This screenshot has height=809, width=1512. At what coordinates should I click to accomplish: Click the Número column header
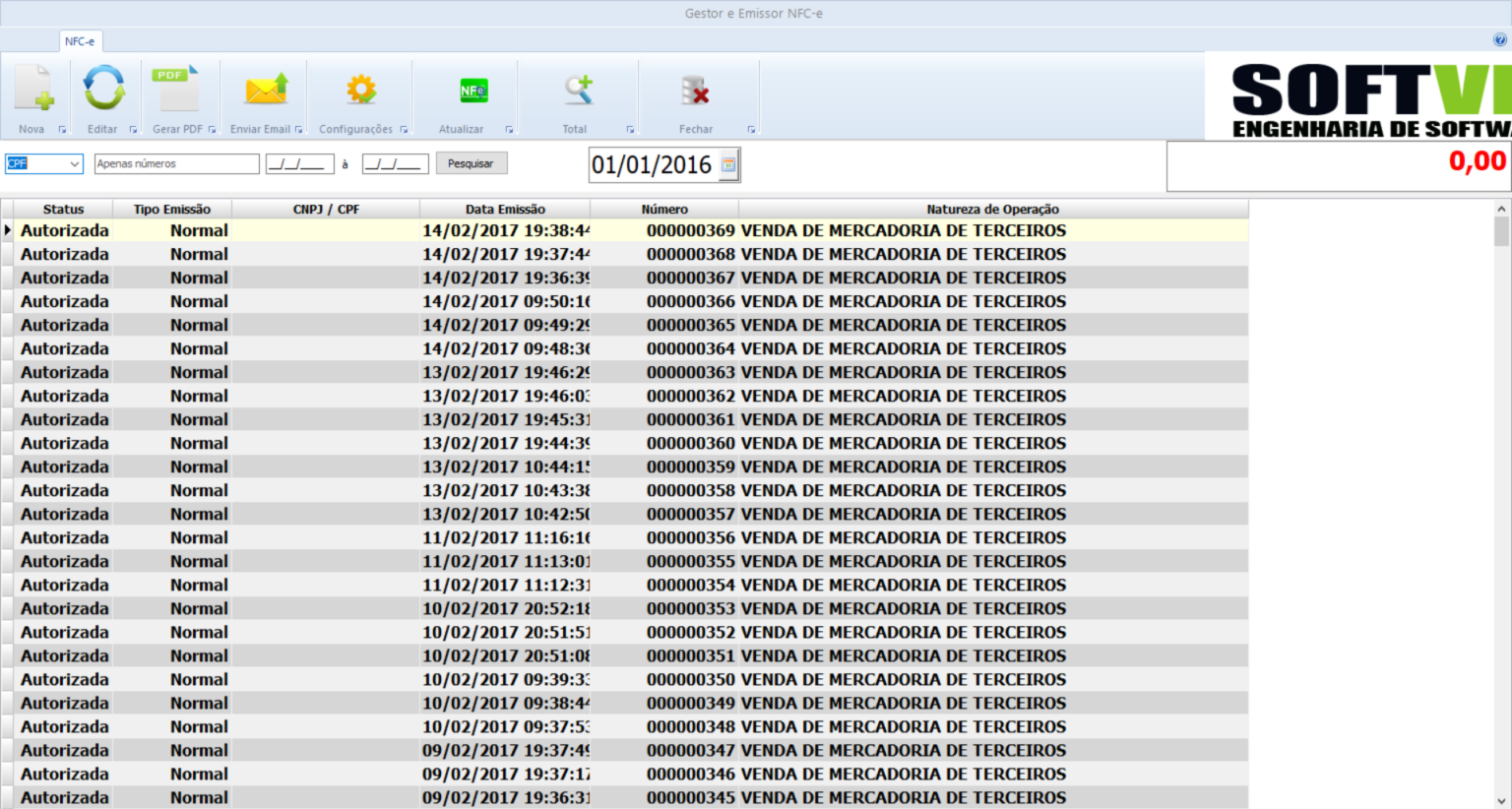664,209
